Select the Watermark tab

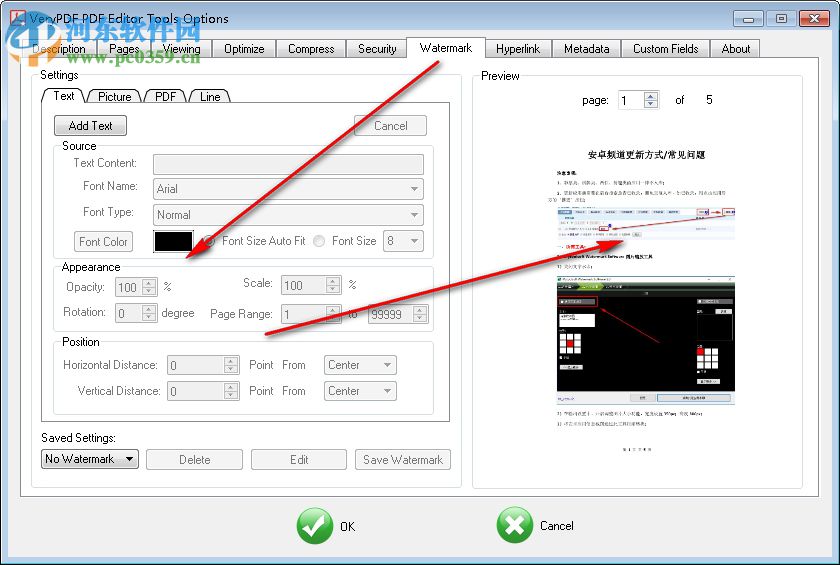(x=446, y=48)
